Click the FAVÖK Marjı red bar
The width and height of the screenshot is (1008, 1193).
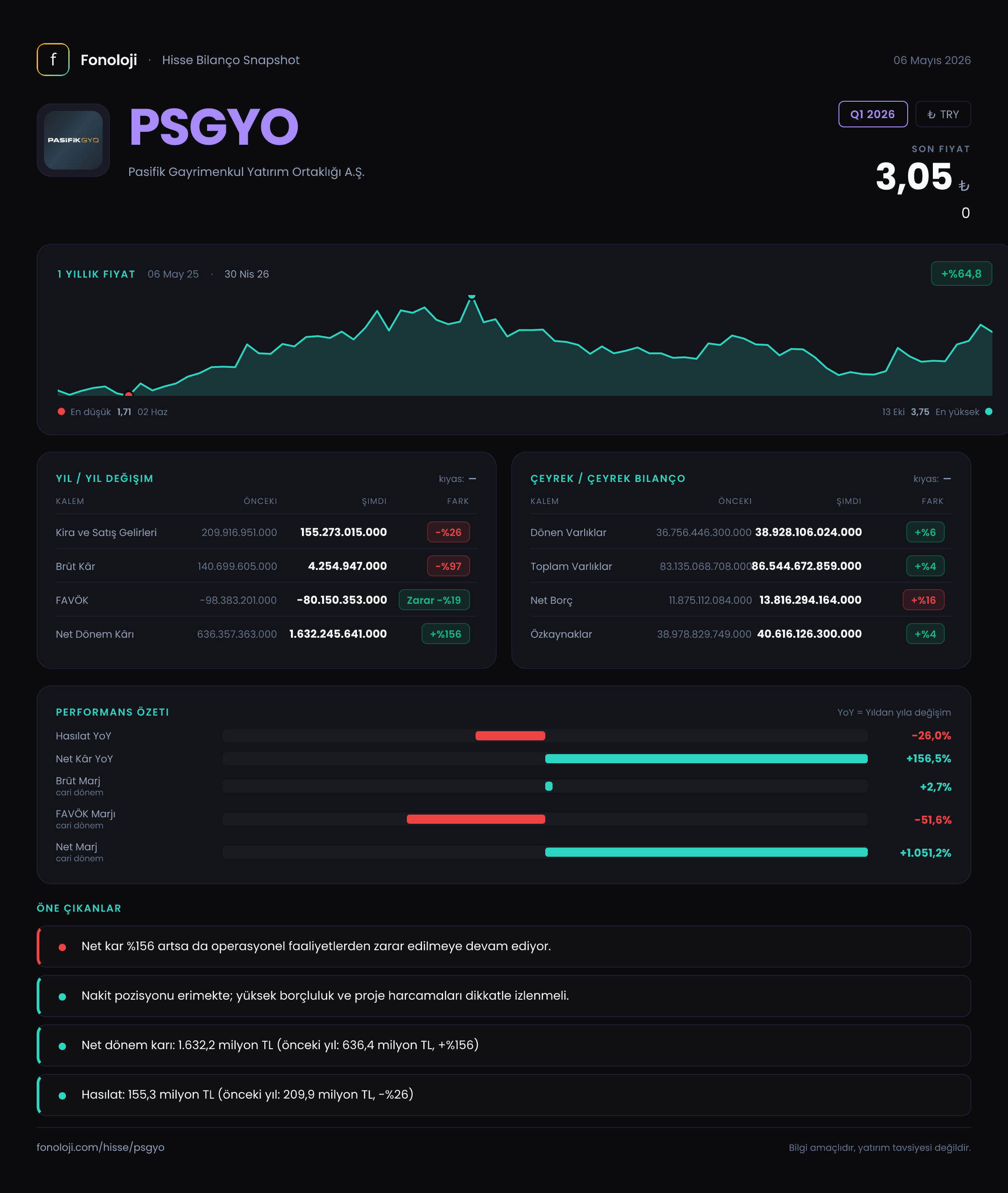click(x=476, y=819)
